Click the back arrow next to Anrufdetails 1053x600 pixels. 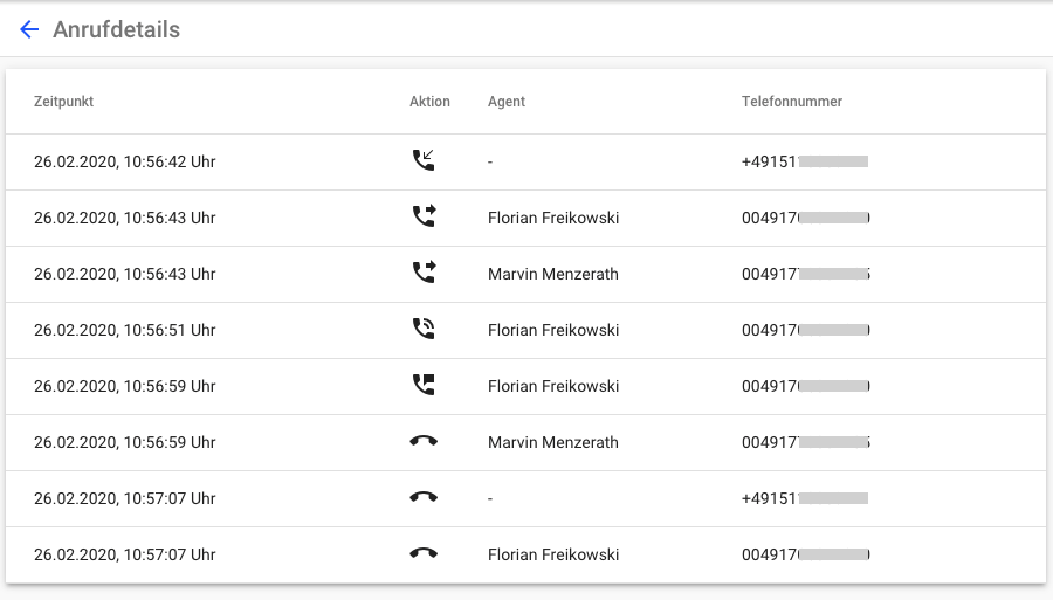pyautogui.click(x=27, y=29)
